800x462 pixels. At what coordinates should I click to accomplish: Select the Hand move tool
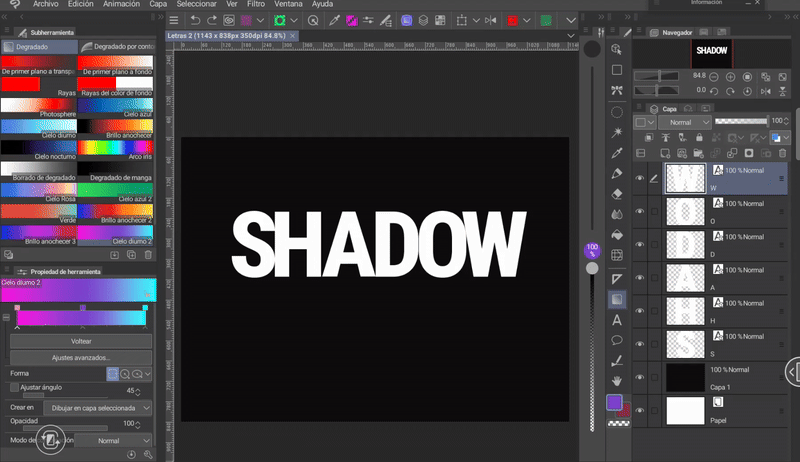[617, 381]
